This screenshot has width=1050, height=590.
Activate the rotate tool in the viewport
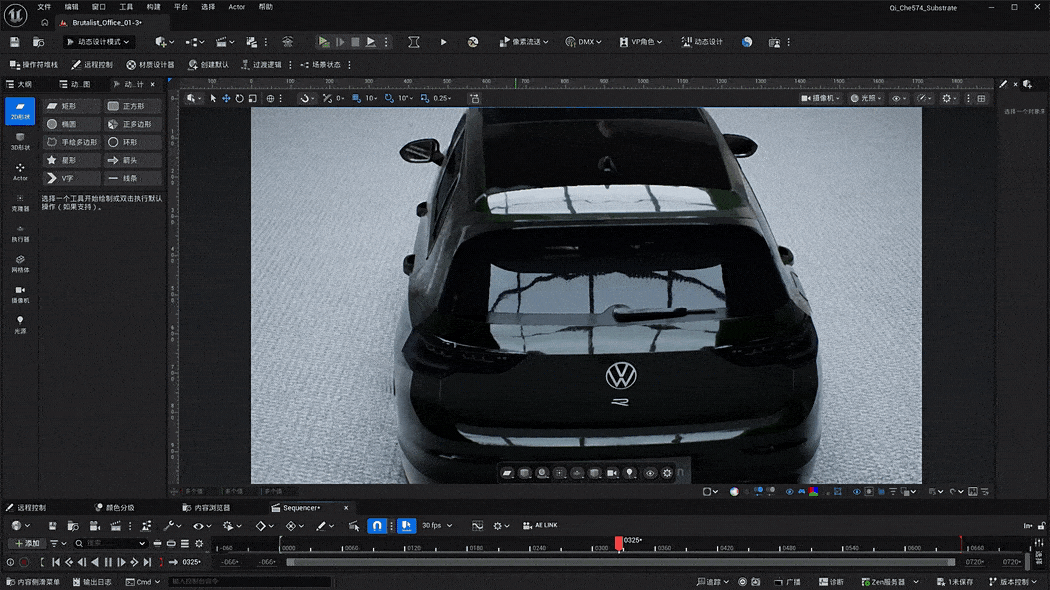239,98
